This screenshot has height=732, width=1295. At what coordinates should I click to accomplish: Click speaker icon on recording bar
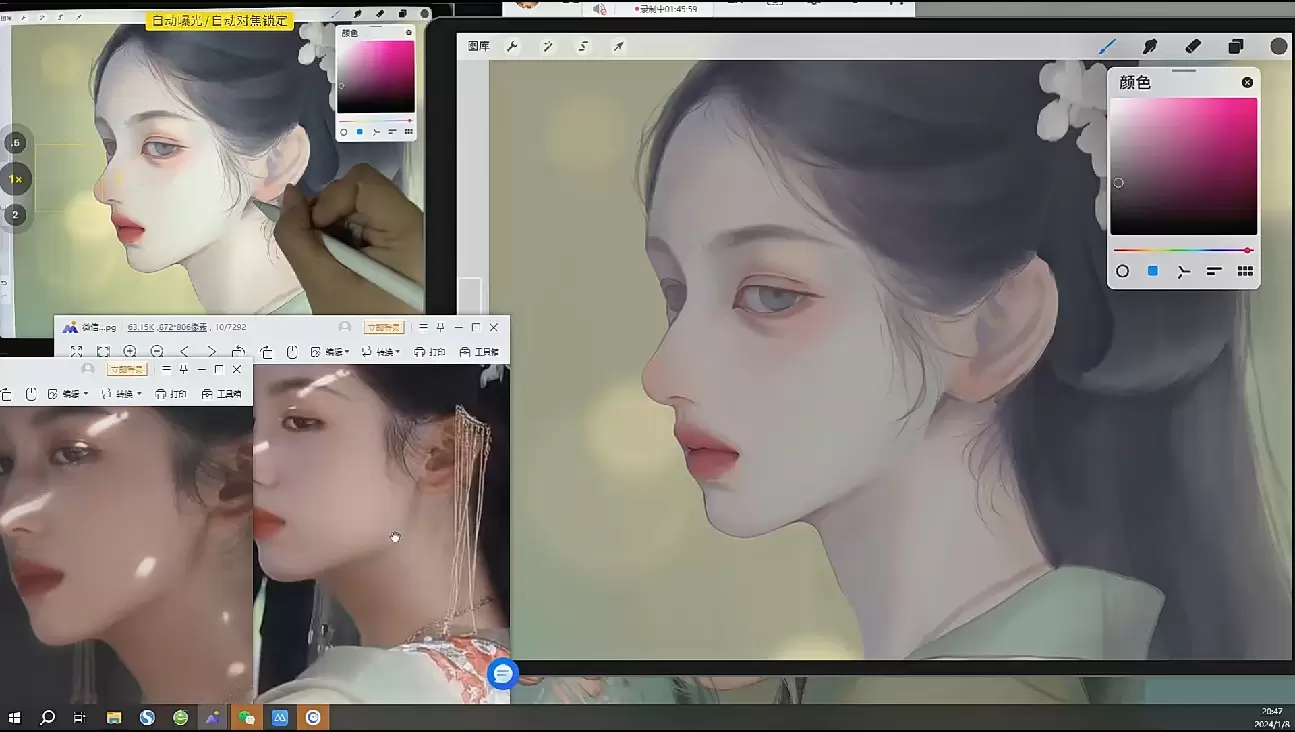pos(599,9)
